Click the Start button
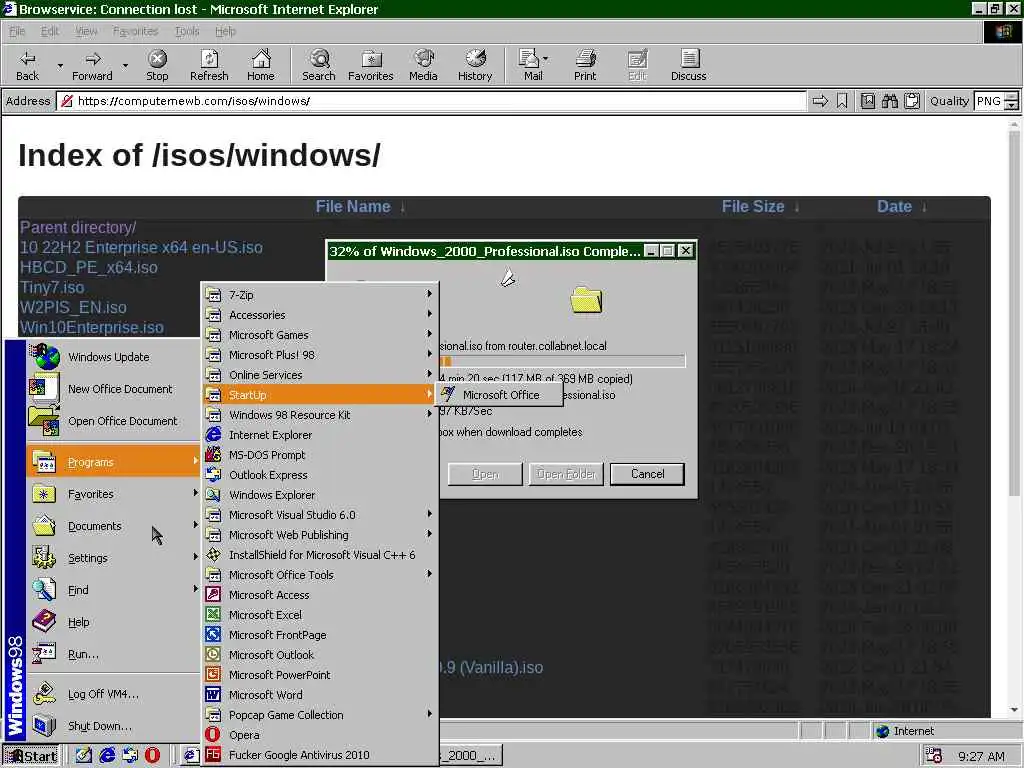The image size is (1024, 768). (x=31, y=756)
